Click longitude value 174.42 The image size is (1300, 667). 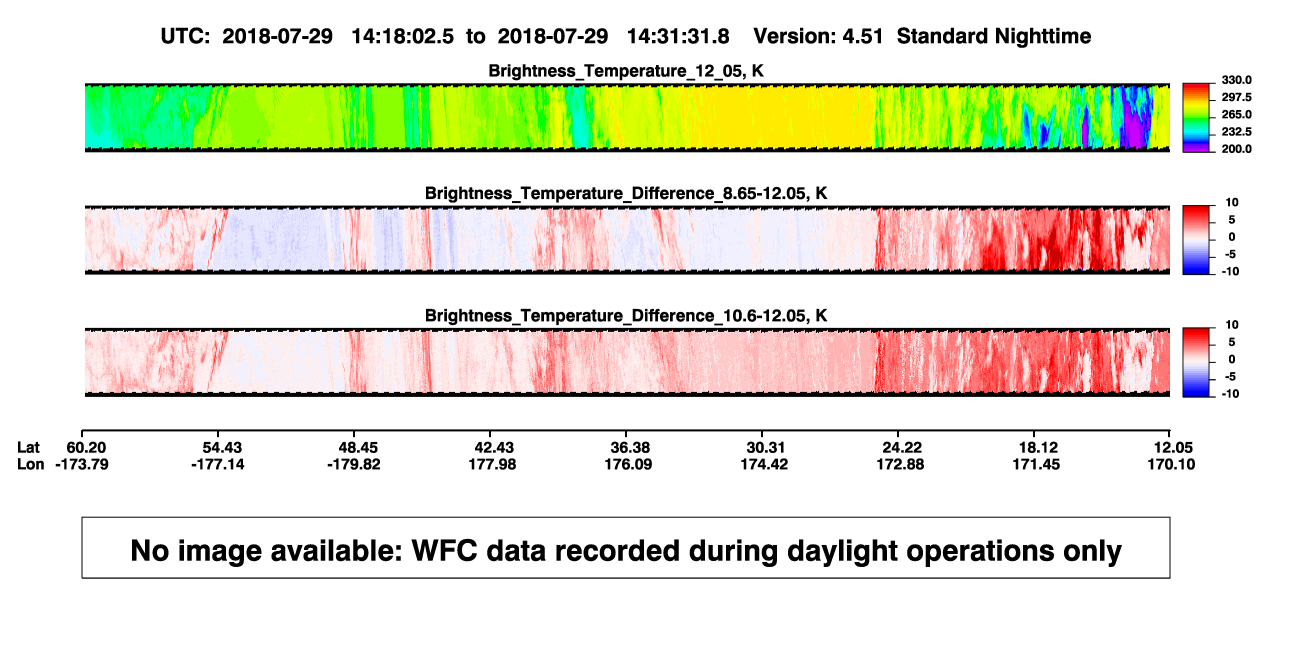click(x=763, y=464)
